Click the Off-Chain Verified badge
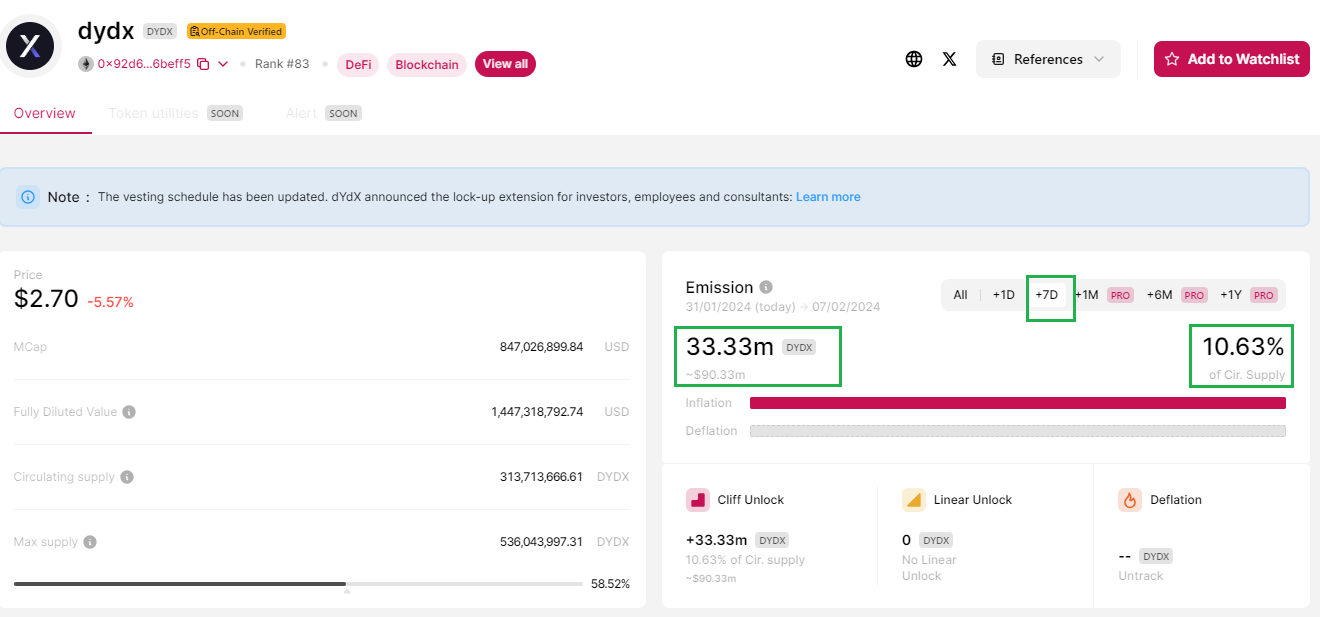Viewport: 1320px width, 617px height. (x=236, y=31)
